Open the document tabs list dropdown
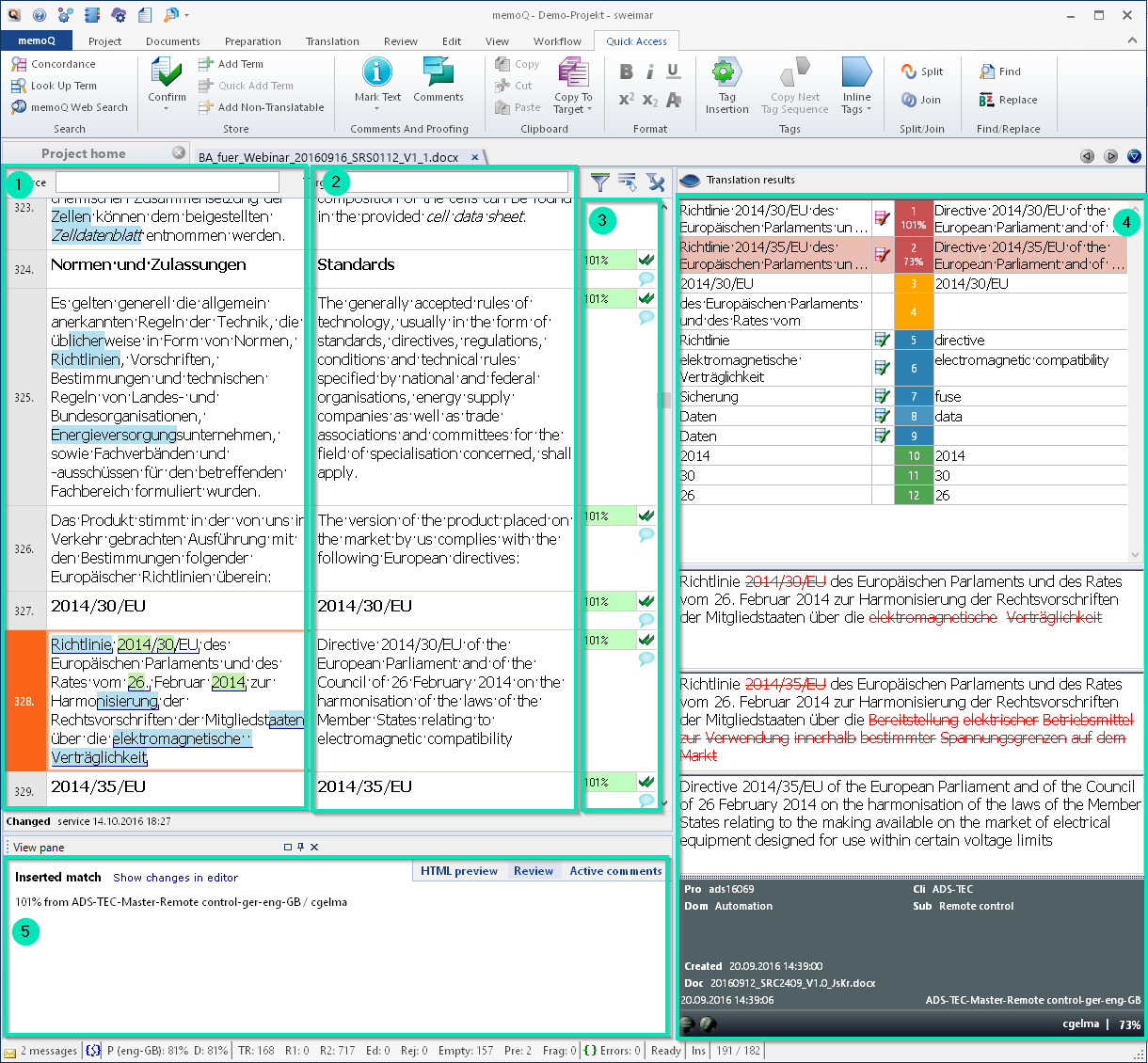Screen dimensions: 1148x1063 1134,156
